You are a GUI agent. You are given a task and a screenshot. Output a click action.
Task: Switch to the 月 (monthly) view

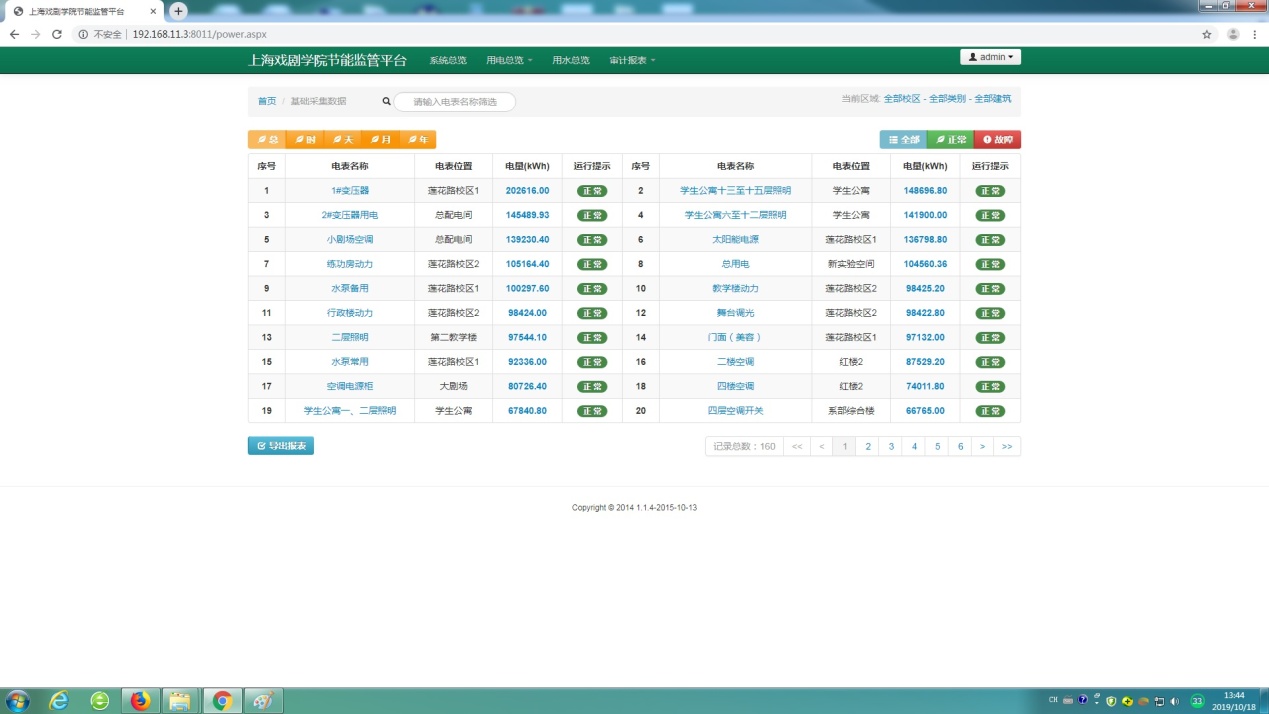coord(380,140)
